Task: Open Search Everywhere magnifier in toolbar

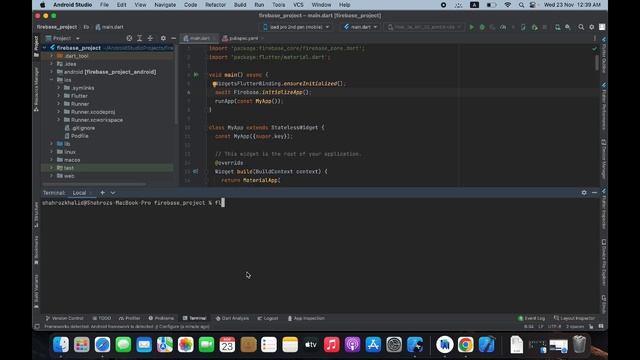Action: click(x=581, y=27)
